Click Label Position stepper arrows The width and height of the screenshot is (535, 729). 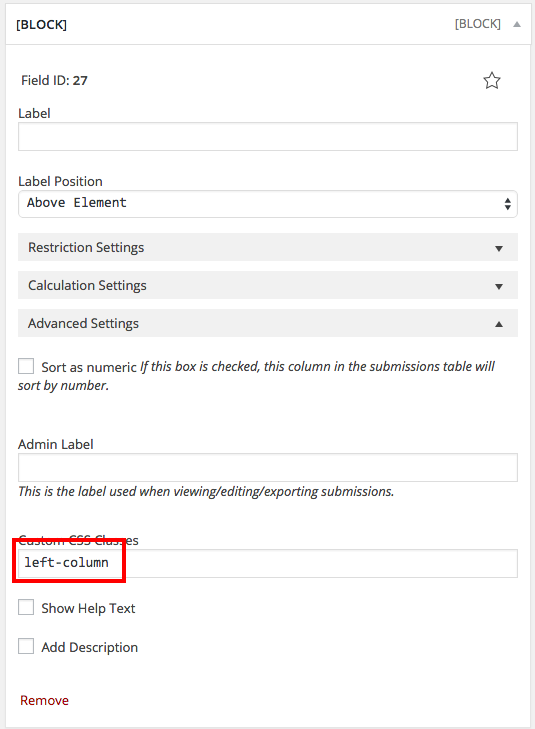(x=508, y=204)
